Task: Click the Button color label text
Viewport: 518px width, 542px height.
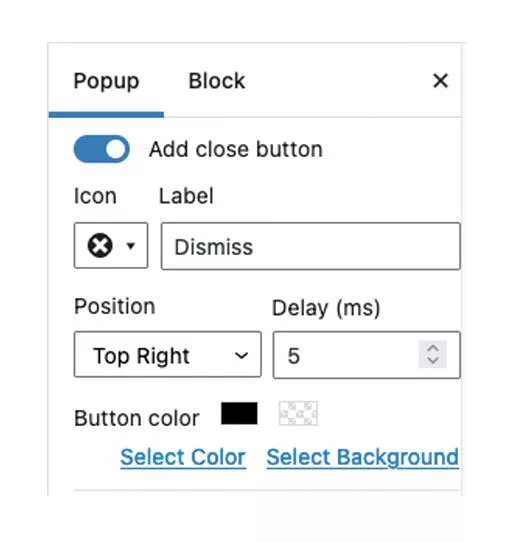Action: click(137, 418)
